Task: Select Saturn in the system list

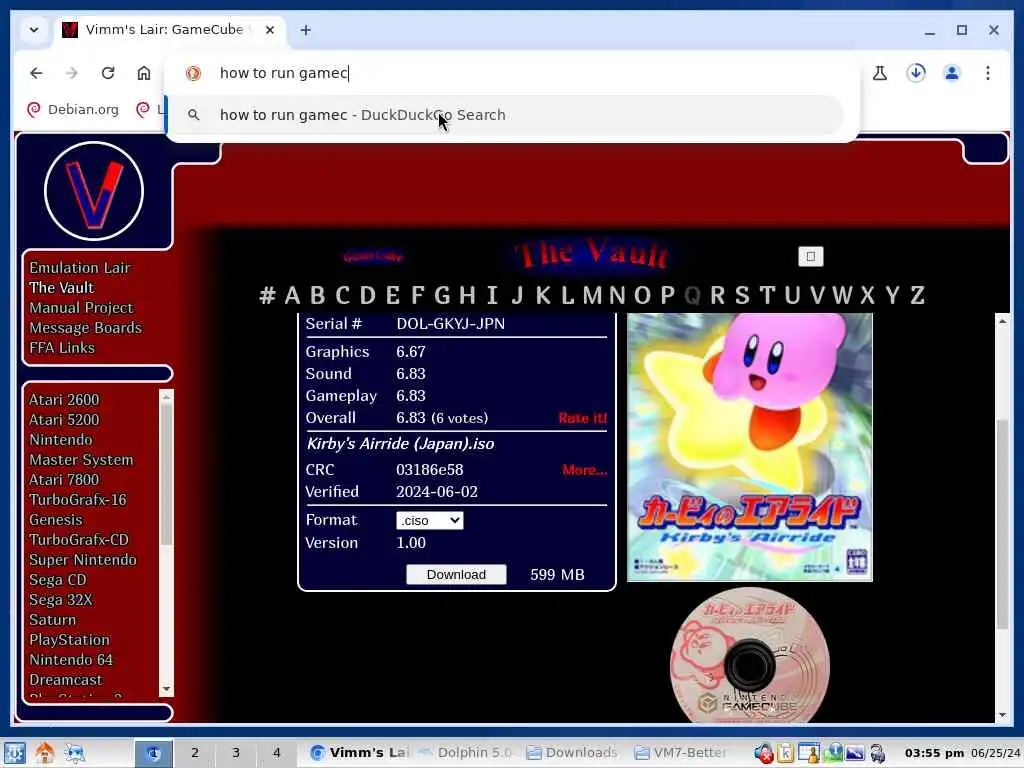Action: point(52,620)
